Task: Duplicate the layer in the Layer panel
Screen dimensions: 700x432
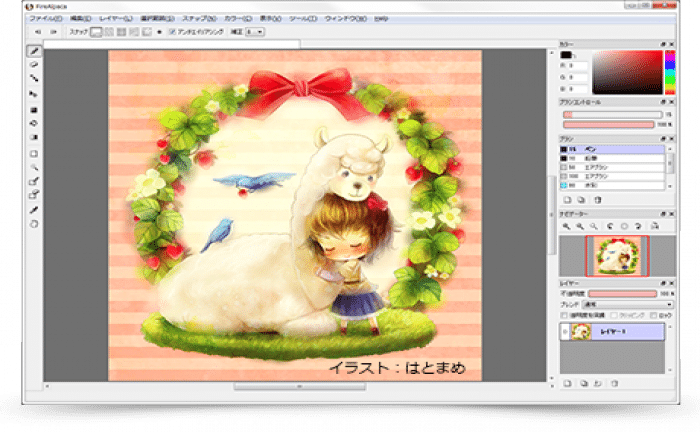Action: pyautogui.click(x=583, y=383)
